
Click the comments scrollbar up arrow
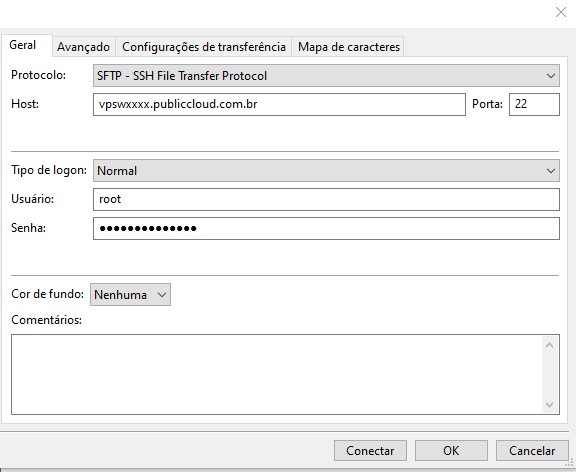click(550, 345)
